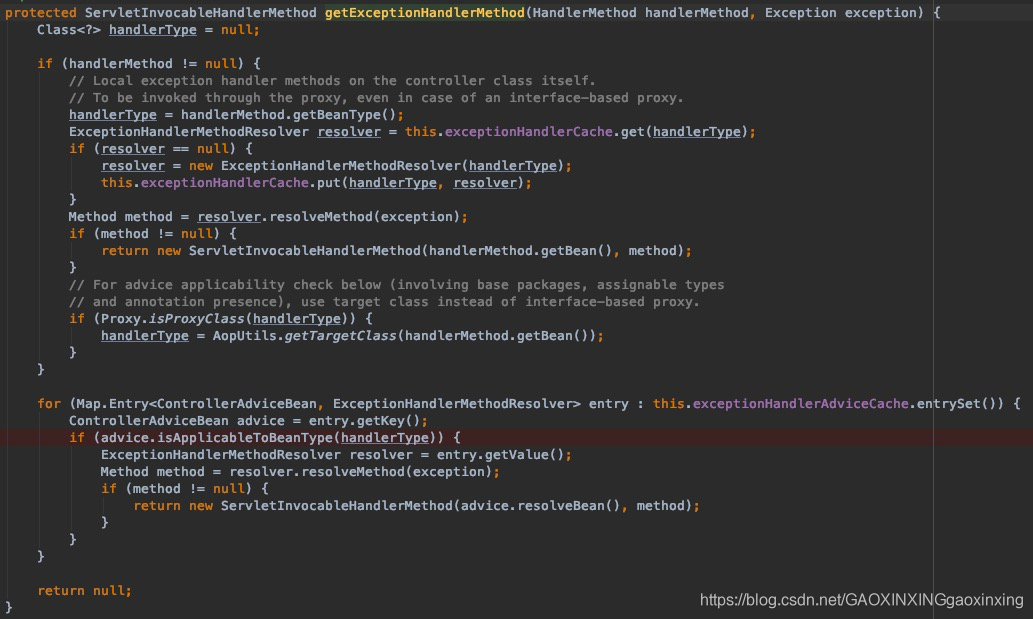Click the 'return null;' statement
The height and width of the screenshot is (619, 1033).
click(x=84, y=591)
